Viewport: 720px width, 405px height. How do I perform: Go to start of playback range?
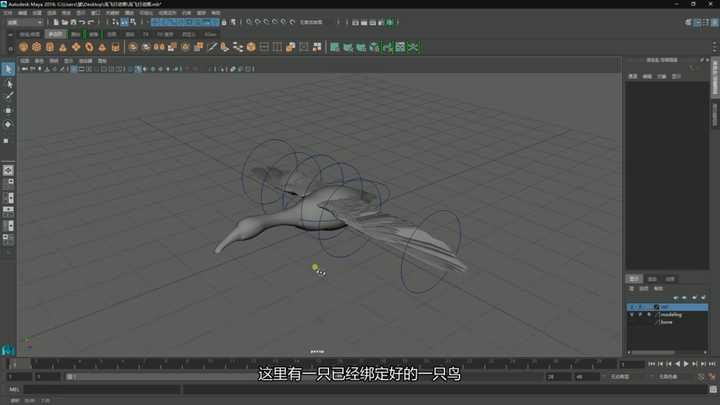[651, 364]
